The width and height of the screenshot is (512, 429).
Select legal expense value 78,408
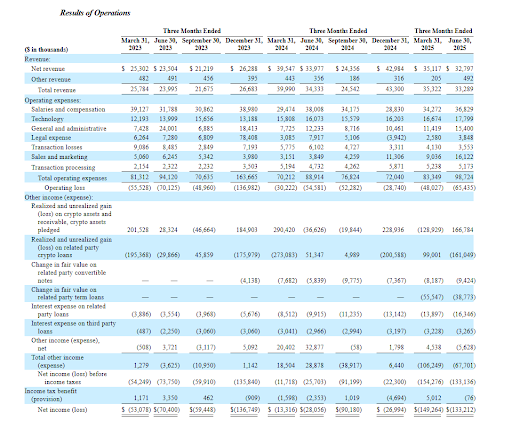248,138
